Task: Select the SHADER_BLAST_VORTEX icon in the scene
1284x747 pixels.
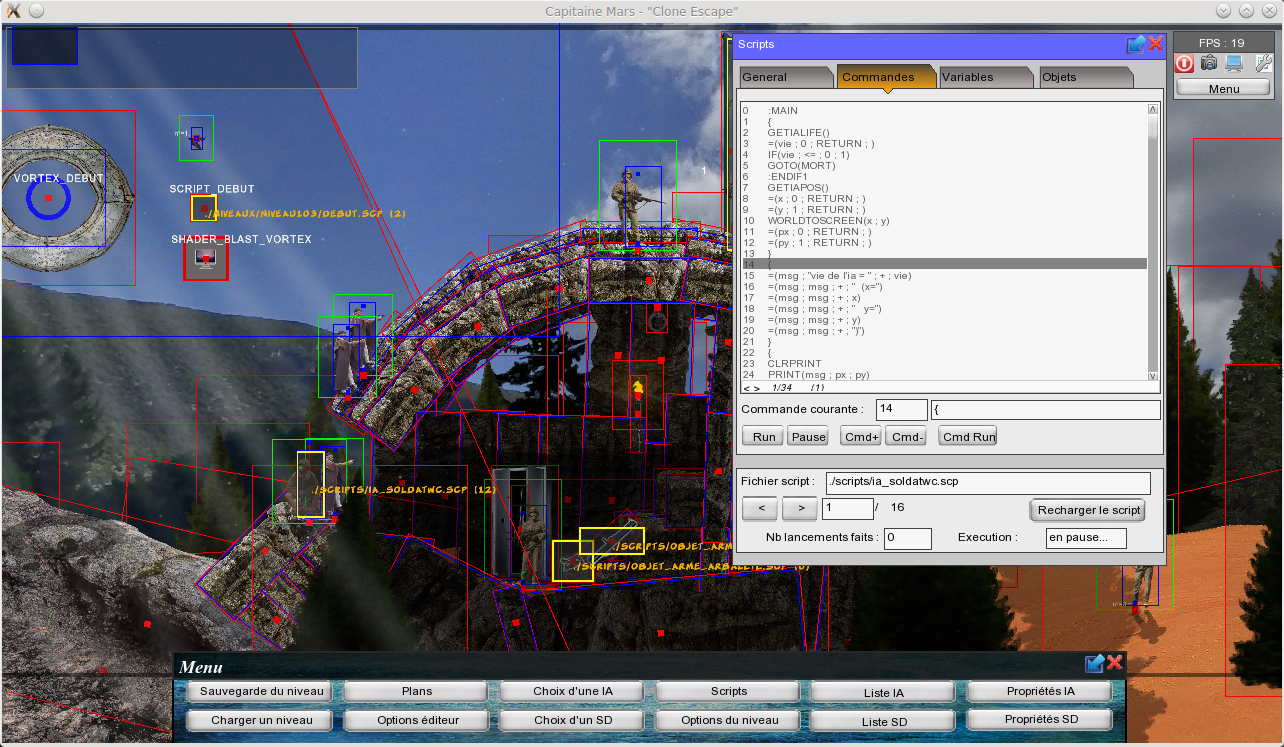Action: (205, 258)
